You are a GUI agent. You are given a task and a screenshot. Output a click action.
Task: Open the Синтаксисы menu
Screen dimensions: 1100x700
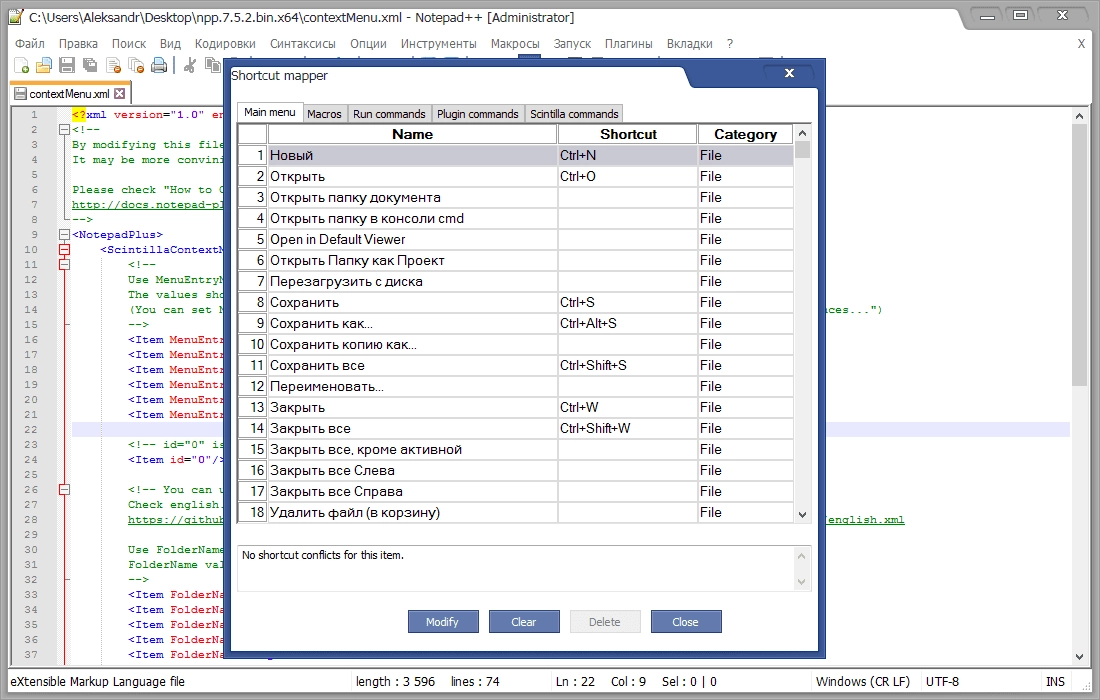[x=302, y=43]
